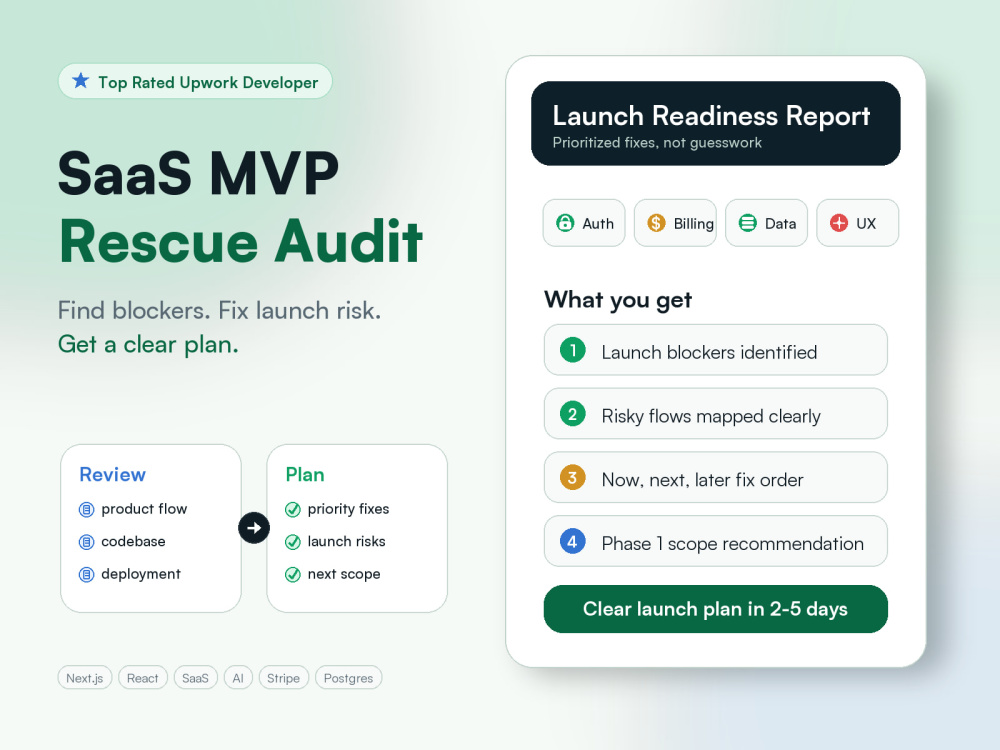Viewport: 1000px width, 750px height.
Task: Click the Launch Readiness Report header title
Action: coord(711,116)
